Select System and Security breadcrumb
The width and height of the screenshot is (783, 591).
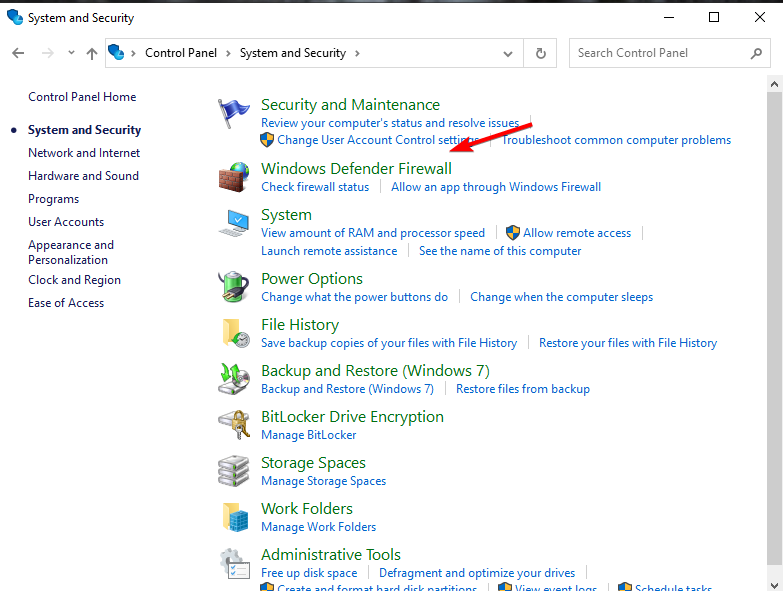pyautogui.click(x=293, y=53)
